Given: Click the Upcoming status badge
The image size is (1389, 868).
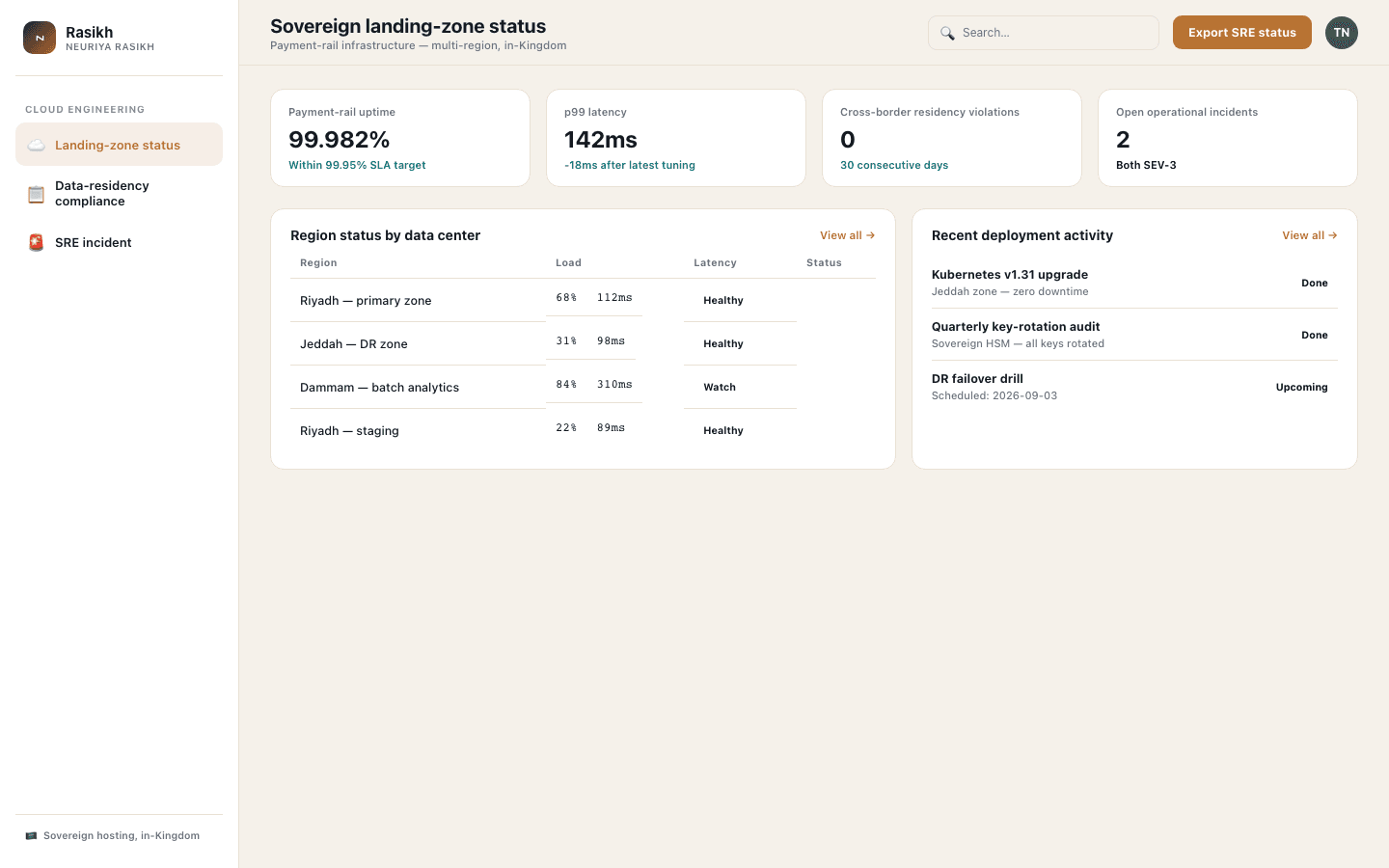Looking at the screenshot, I should [x=1302, y=388].
